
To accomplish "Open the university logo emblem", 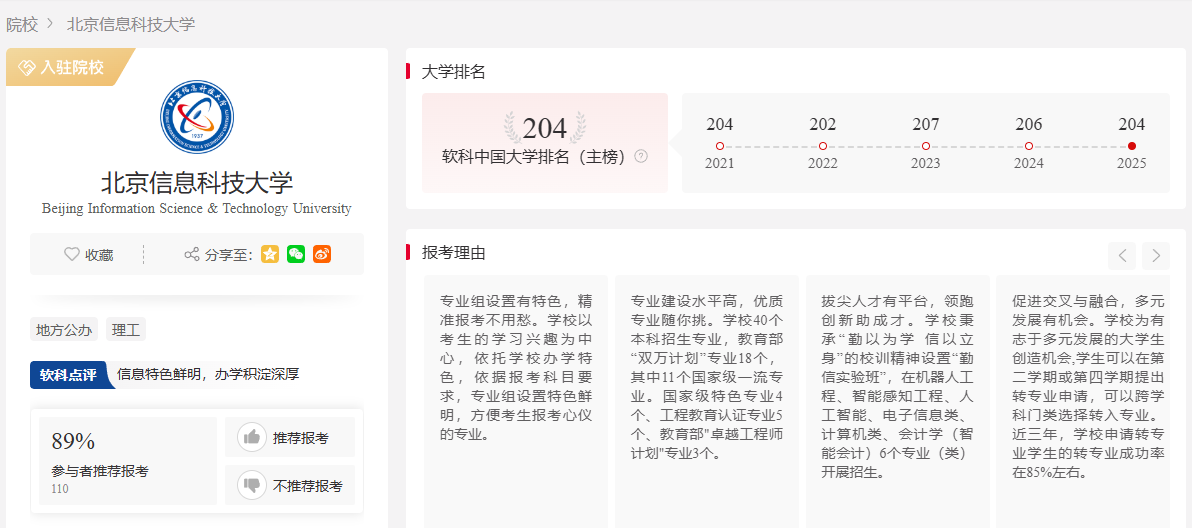I will [x=197, y=115].
